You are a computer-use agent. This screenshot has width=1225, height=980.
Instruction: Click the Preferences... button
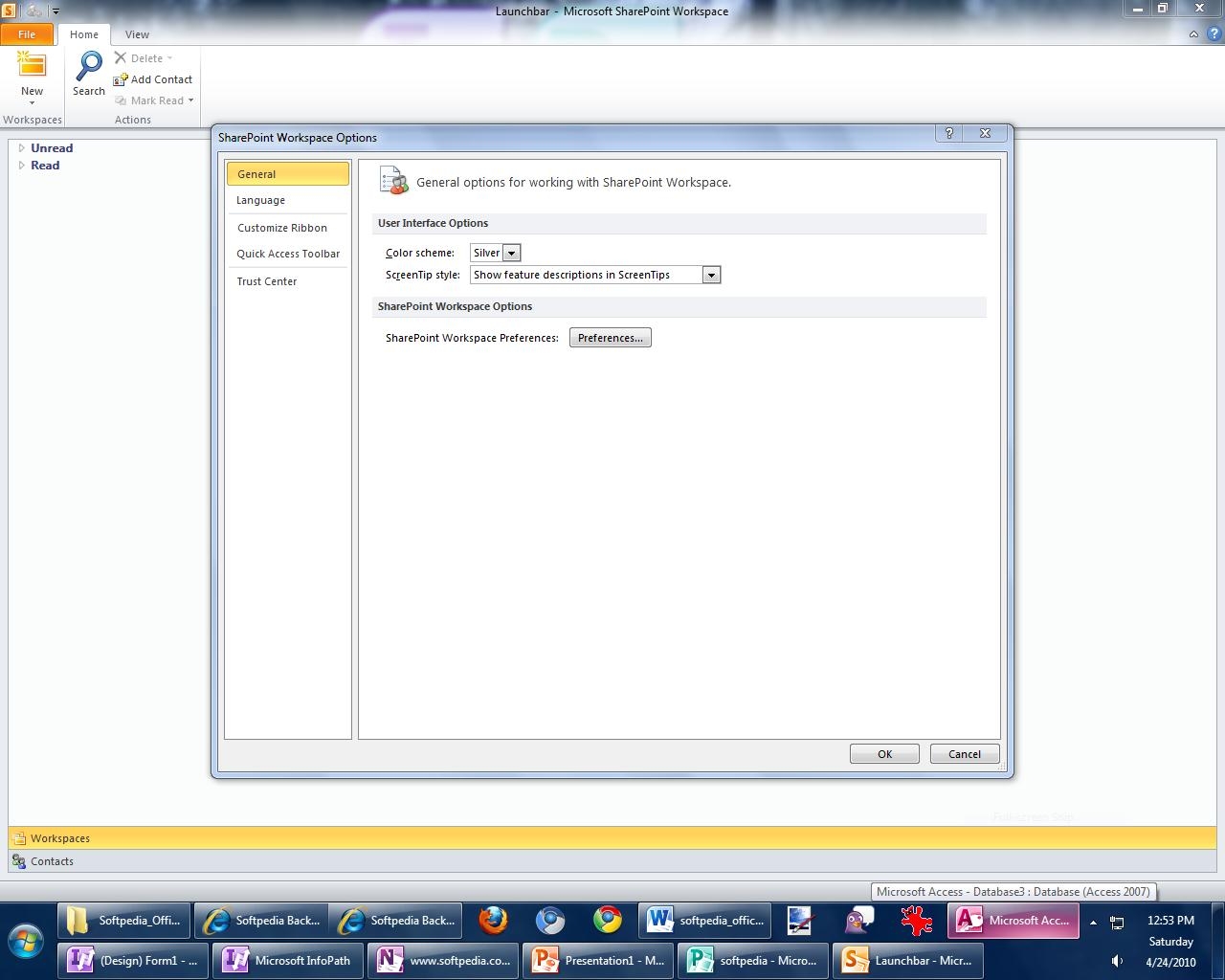coord(611,338)
